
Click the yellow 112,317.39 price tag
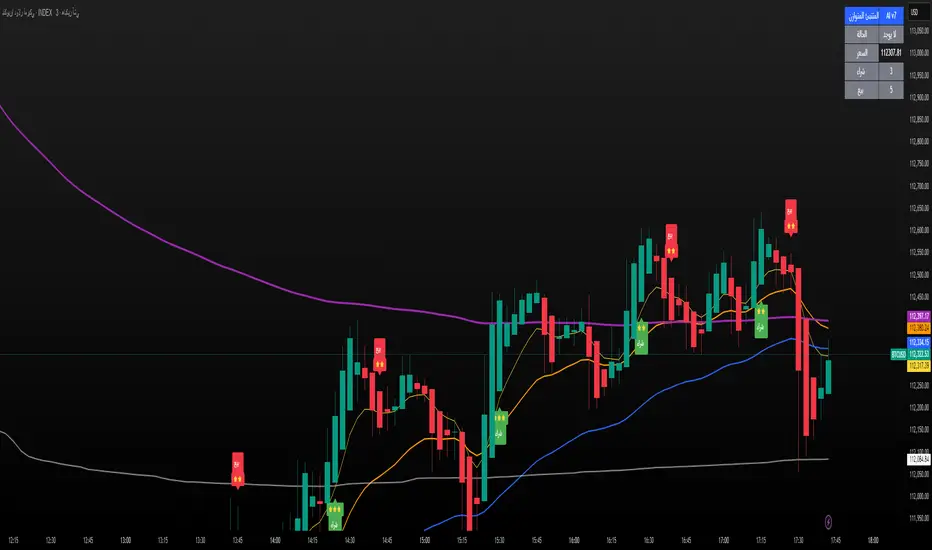(919, 366)
